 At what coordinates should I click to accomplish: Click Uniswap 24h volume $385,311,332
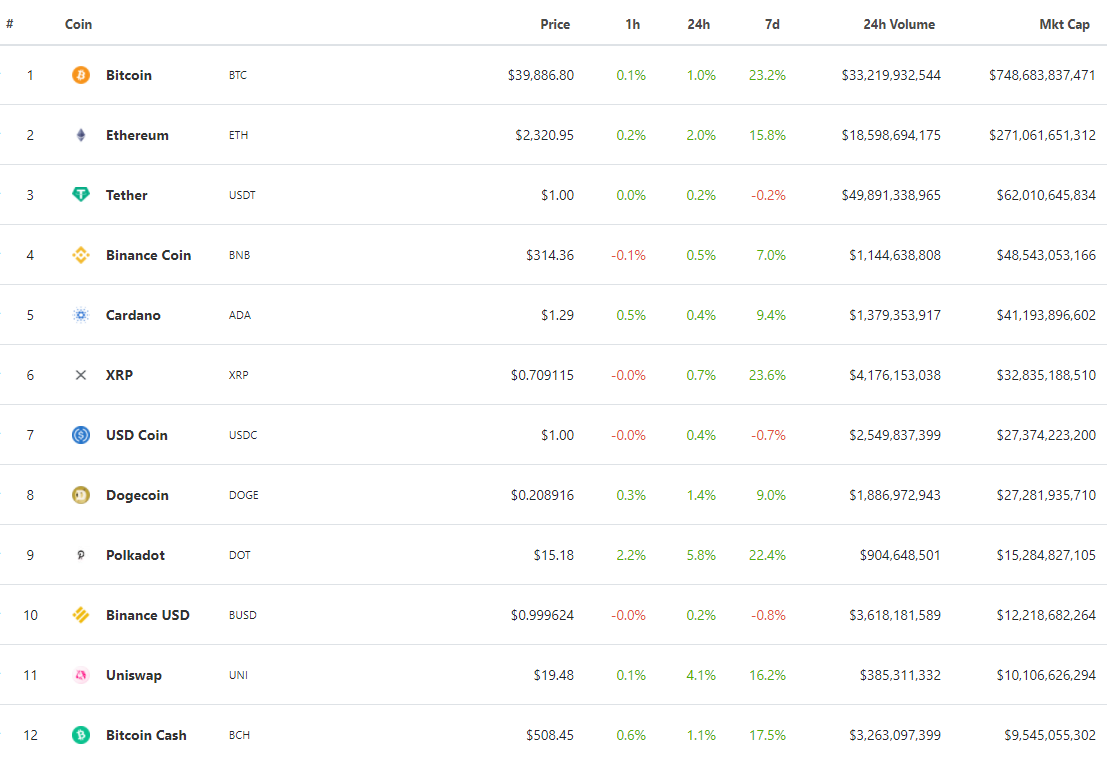point(900,675)
